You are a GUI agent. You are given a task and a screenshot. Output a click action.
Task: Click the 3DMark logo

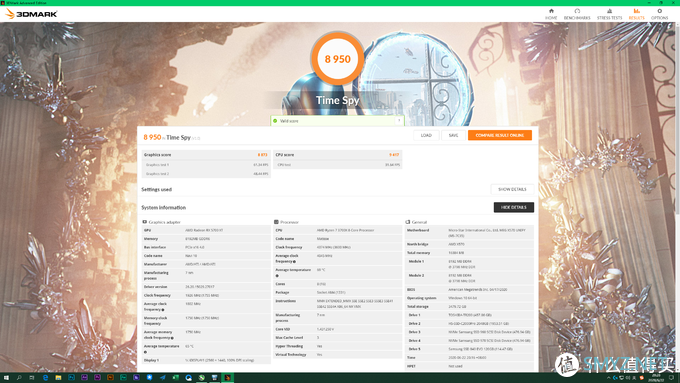pos(31,14)
